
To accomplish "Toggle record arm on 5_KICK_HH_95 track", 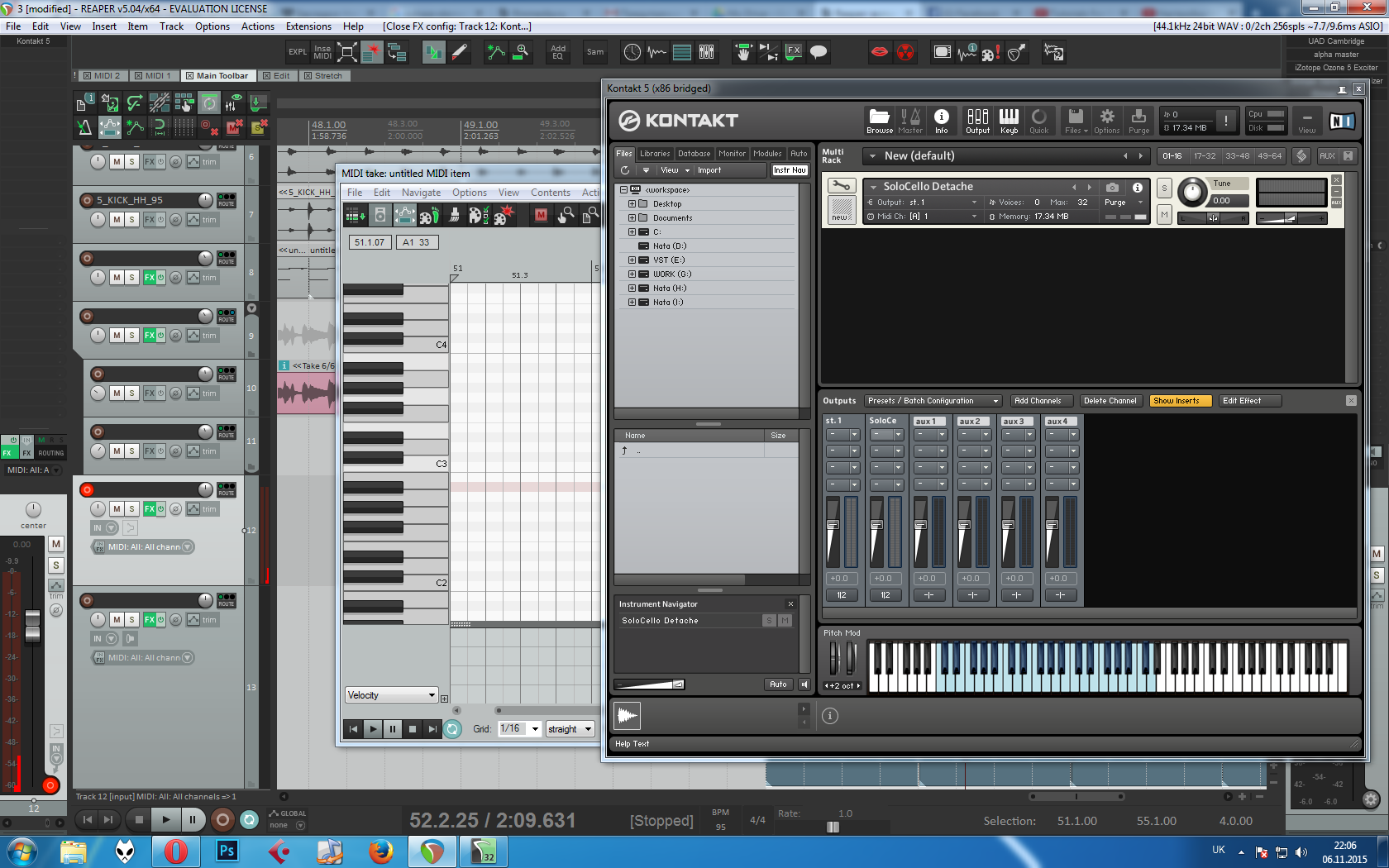I will (x=87, y=200).
